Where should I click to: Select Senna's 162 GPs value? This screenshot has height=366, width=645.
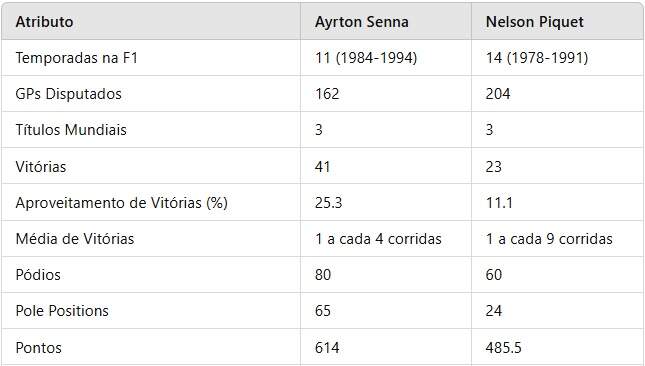[327, 94]
